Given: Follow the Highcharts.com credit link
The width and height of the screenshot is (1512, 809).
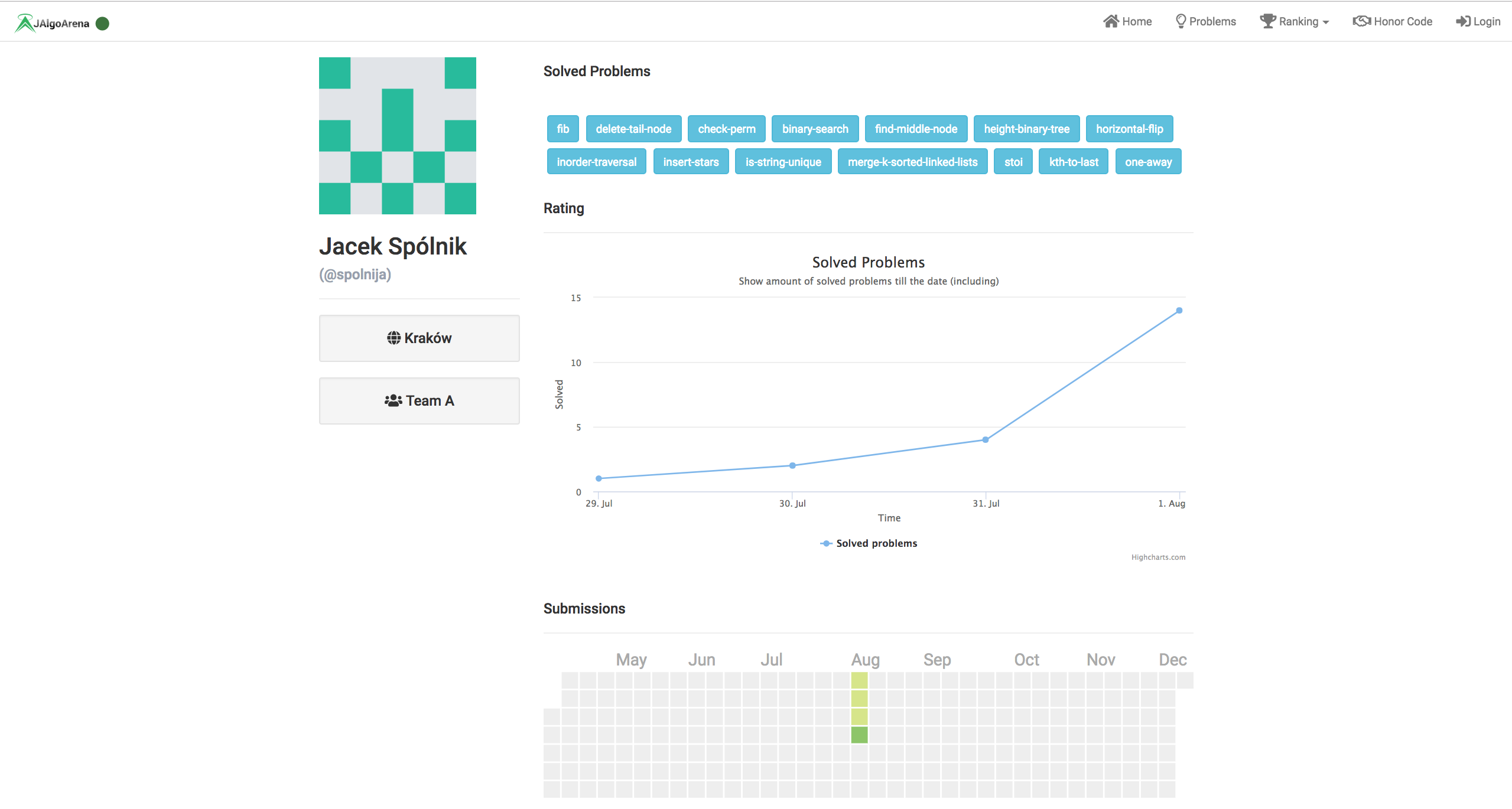Looking at the screenshot, I should click(x=1157, y=557).
